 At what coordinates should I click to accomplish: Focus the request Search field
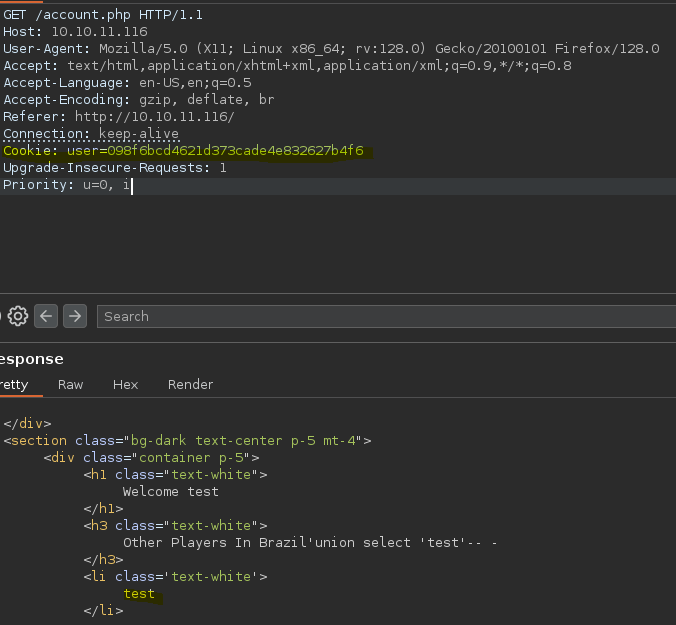pos(386,316)
